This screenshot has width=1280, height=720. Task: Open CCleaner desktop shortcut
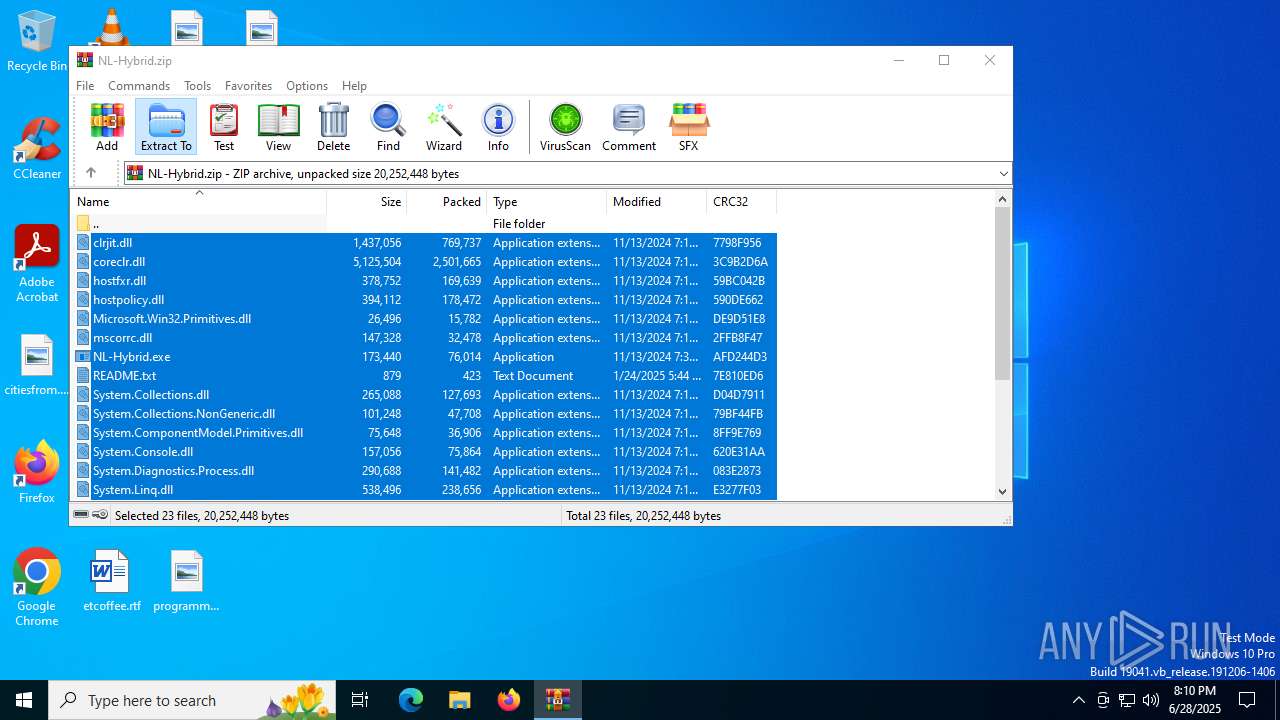[37, 149]
